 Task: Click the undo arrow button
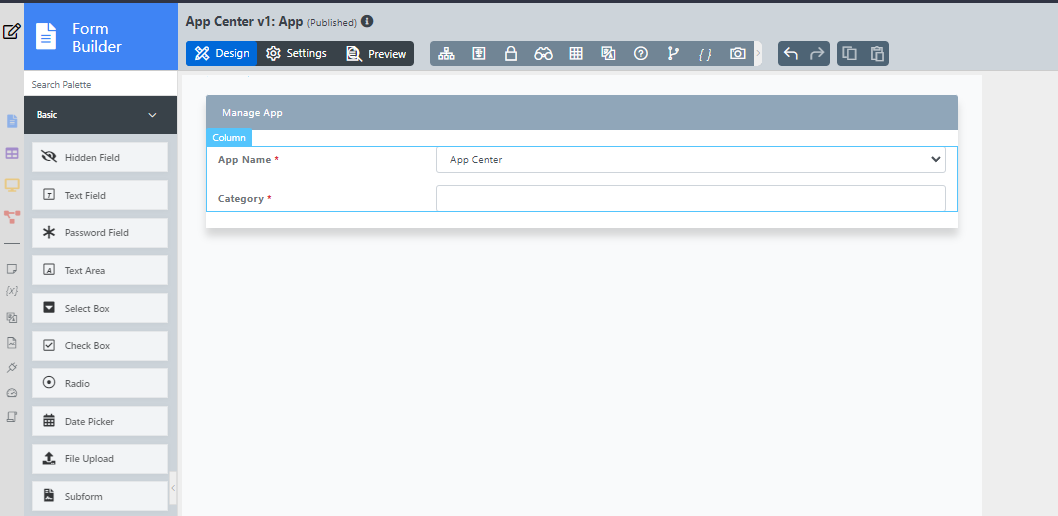click(791, 54)
